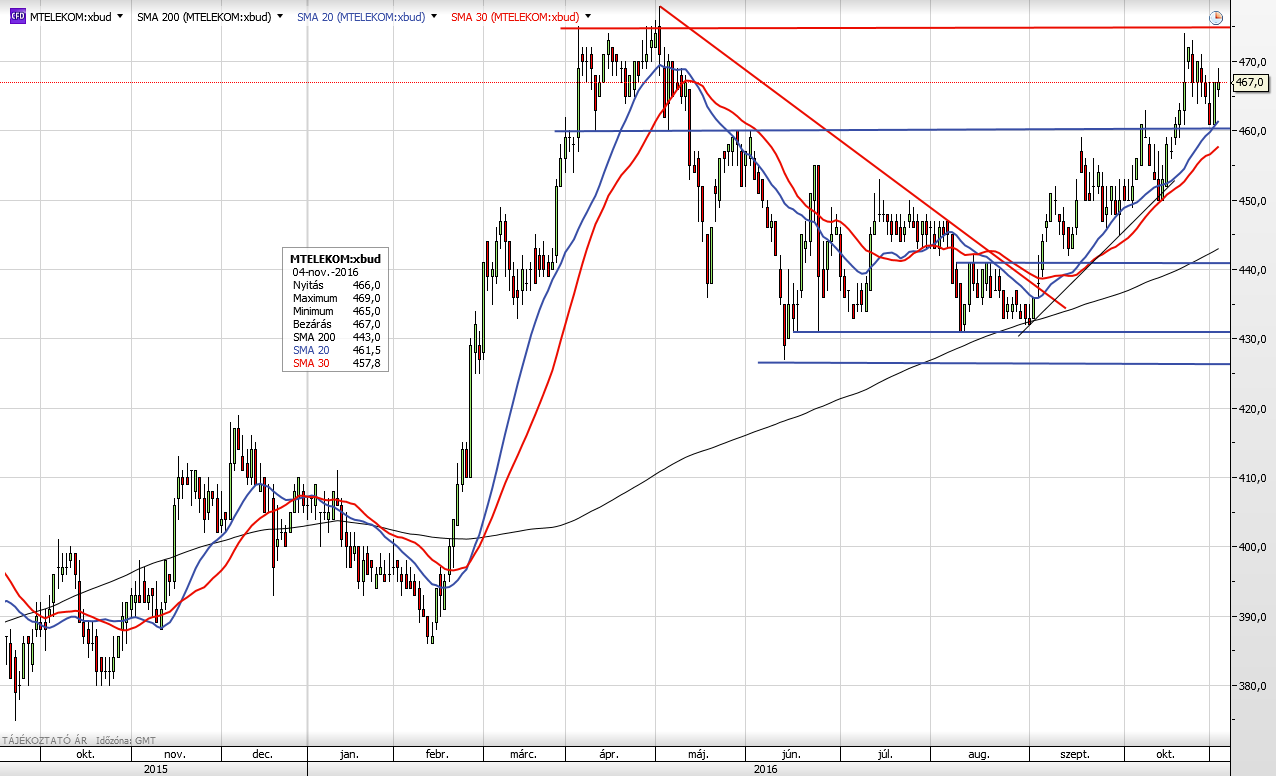Click the Maximum 469,0 row

336,298
